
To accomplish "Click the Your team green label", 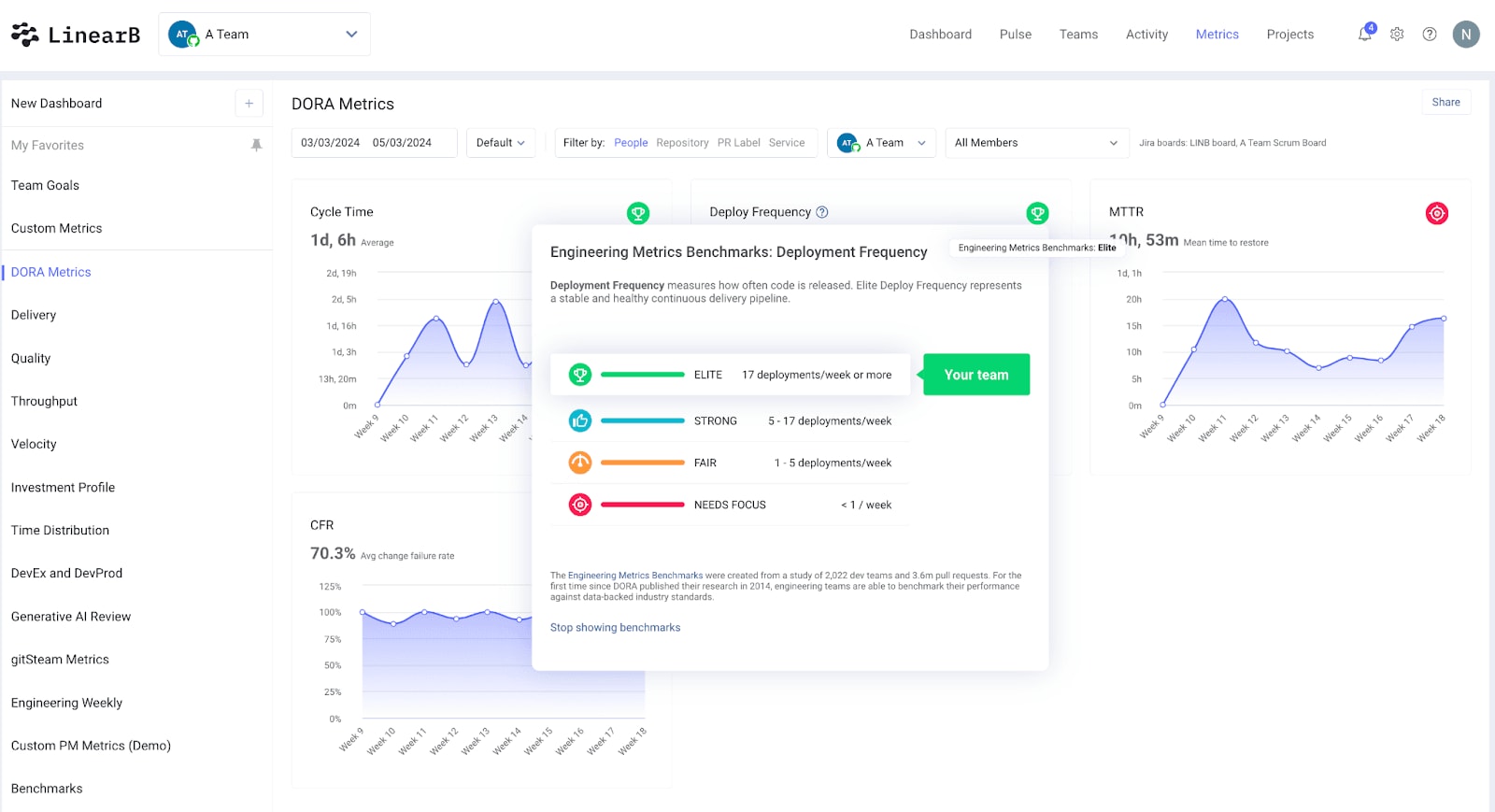I will coord(976,375).
